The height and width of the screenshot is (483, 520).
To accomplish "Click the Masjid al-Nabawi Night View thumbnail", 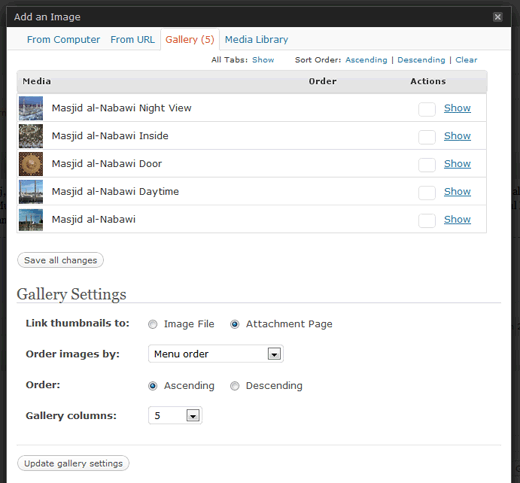I will pos(31,108).
